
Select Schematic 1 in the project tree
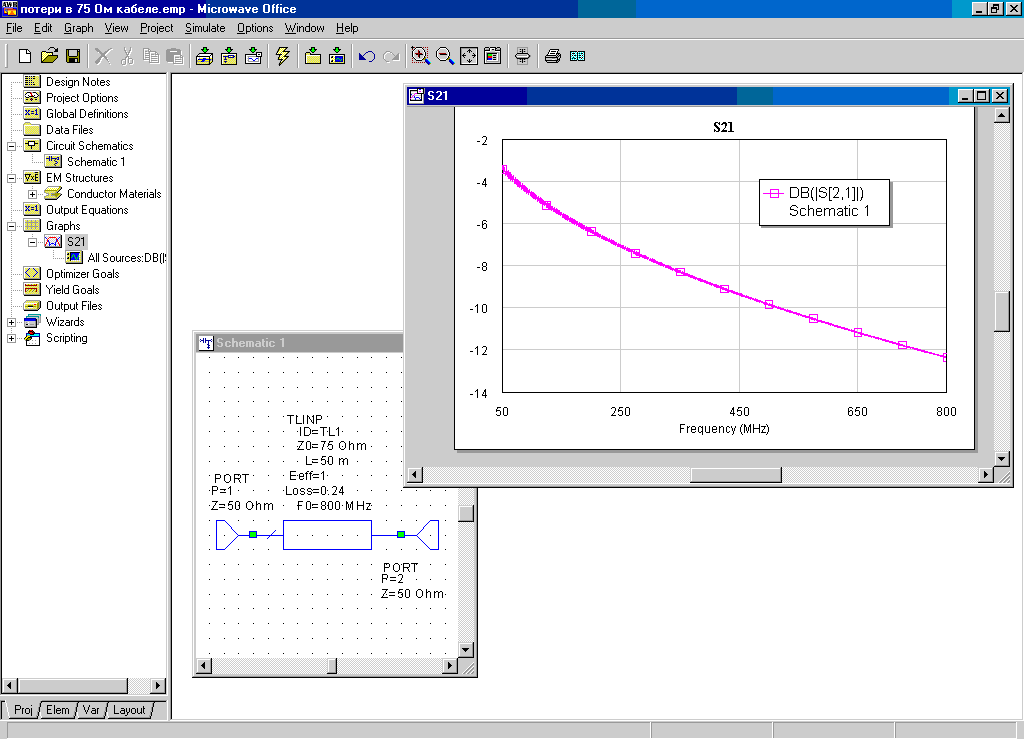95,162
